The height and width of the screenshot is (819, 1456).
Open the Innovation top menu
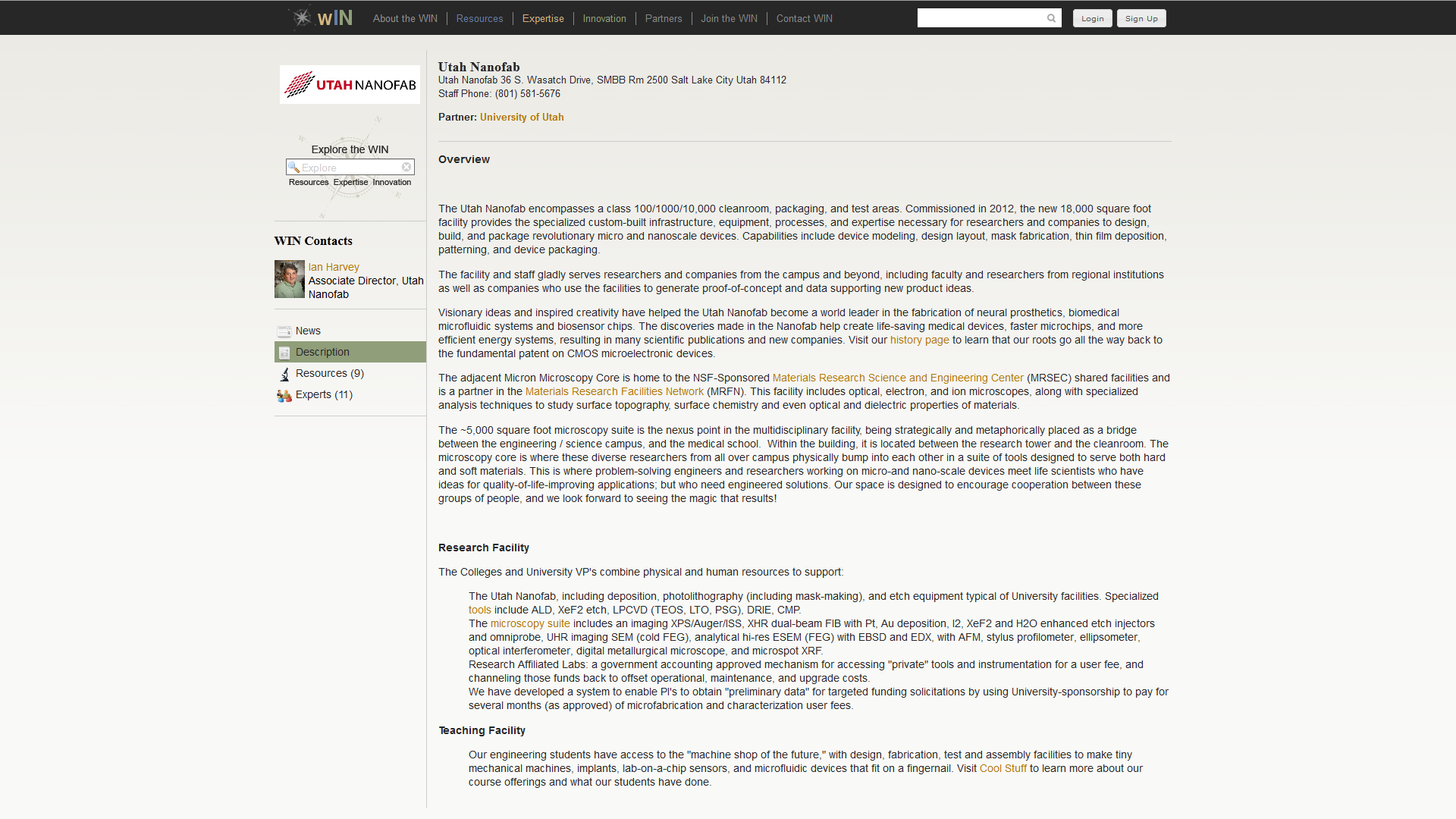pyautogui.click(x=604, y=18)
